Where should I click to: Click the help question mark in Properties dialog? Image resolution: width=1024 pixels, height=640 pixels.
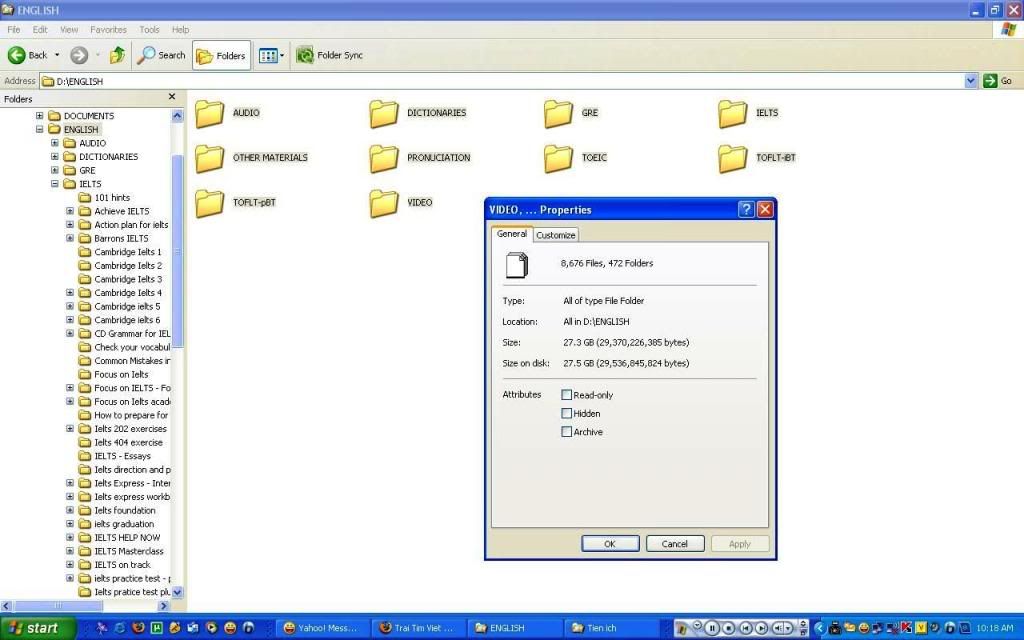[x=746, y=209]
